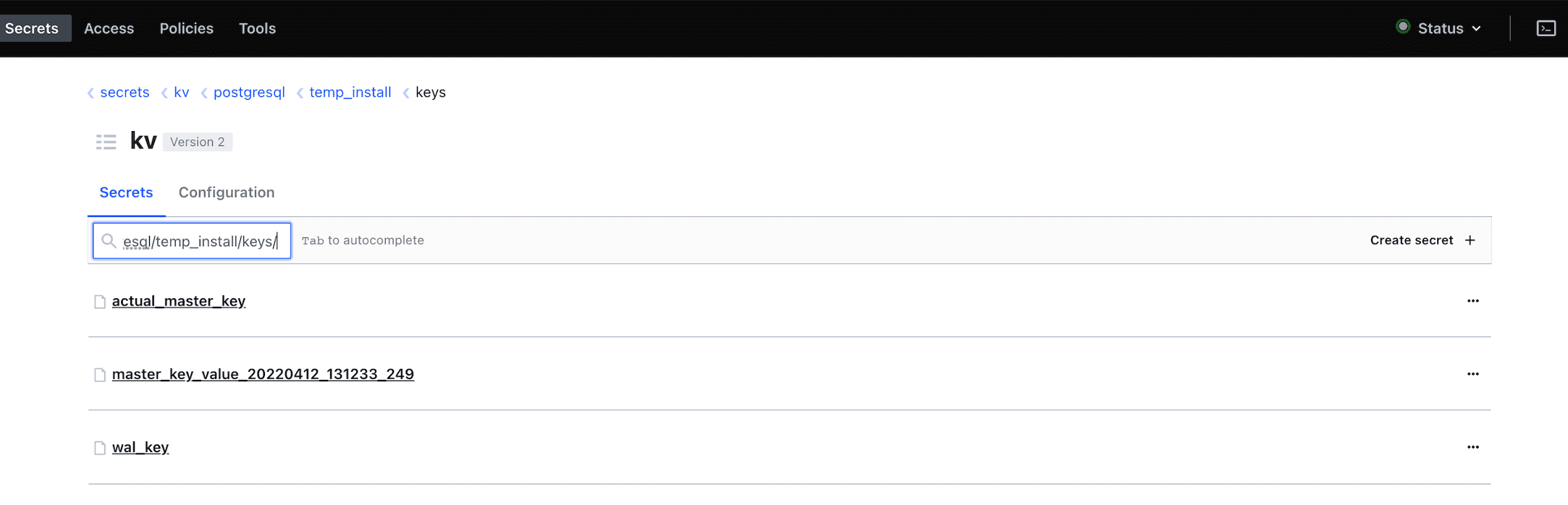This screenshot has height=505, width=1568.
Task: Open the Policies menu
Action: point(186,28)
